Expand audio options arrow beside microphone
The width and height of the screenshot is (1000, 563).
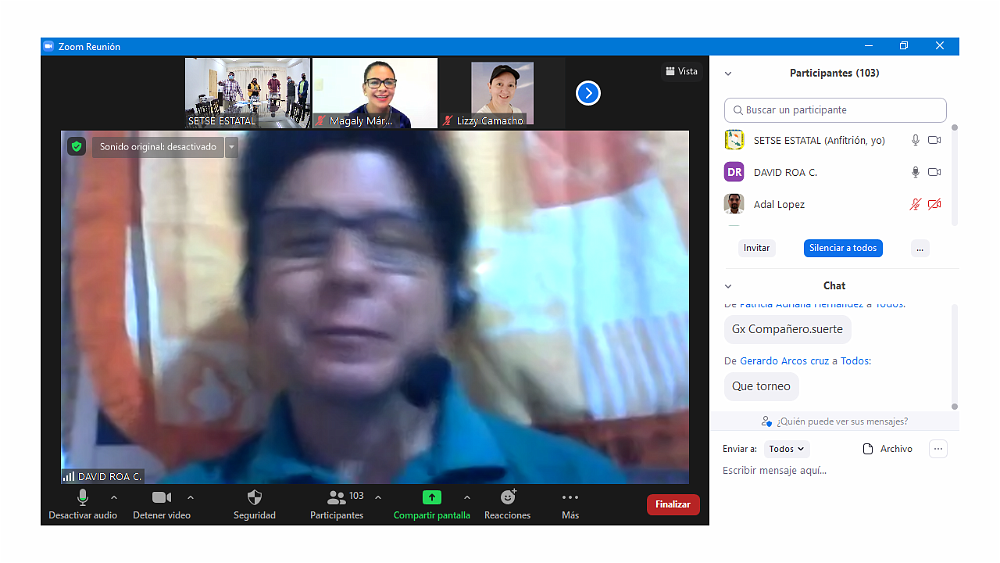(114, 497)
